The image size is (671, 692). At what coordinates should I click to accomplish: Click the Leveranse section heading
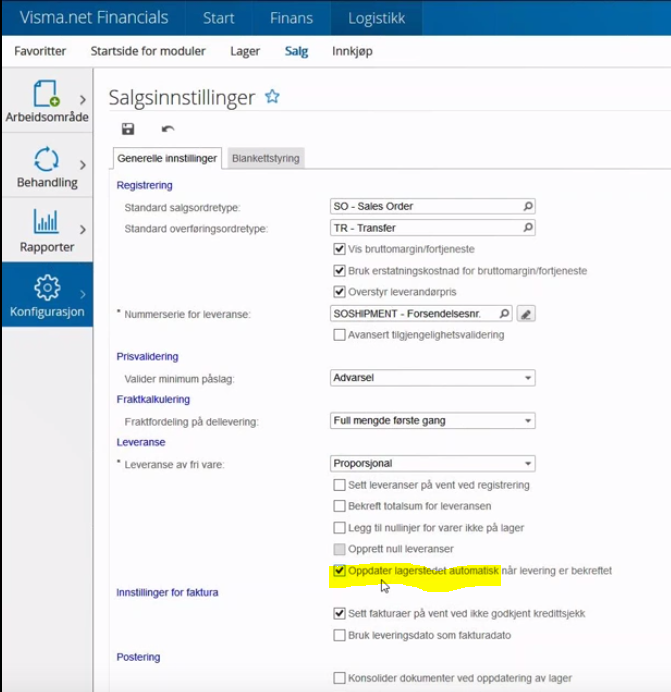(x=141, y=442)
